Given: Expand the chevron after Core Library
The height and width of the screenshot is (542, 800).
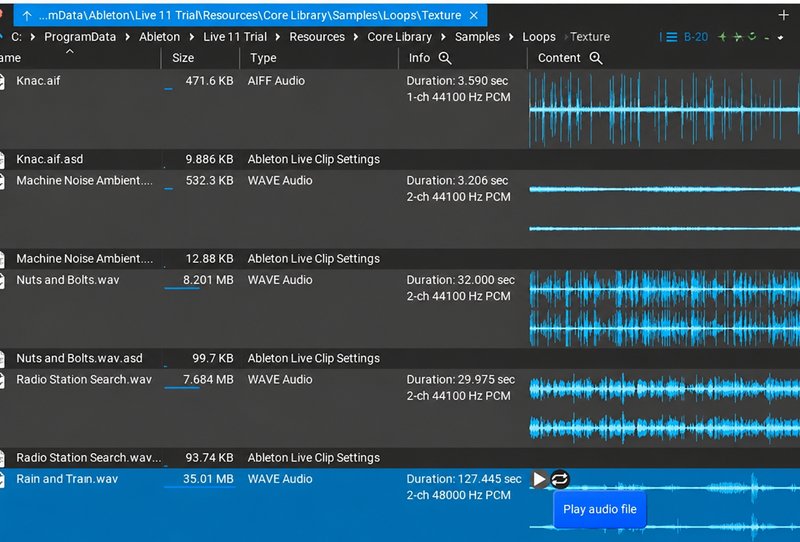Looking at the screenshot, I should (443, 37).
